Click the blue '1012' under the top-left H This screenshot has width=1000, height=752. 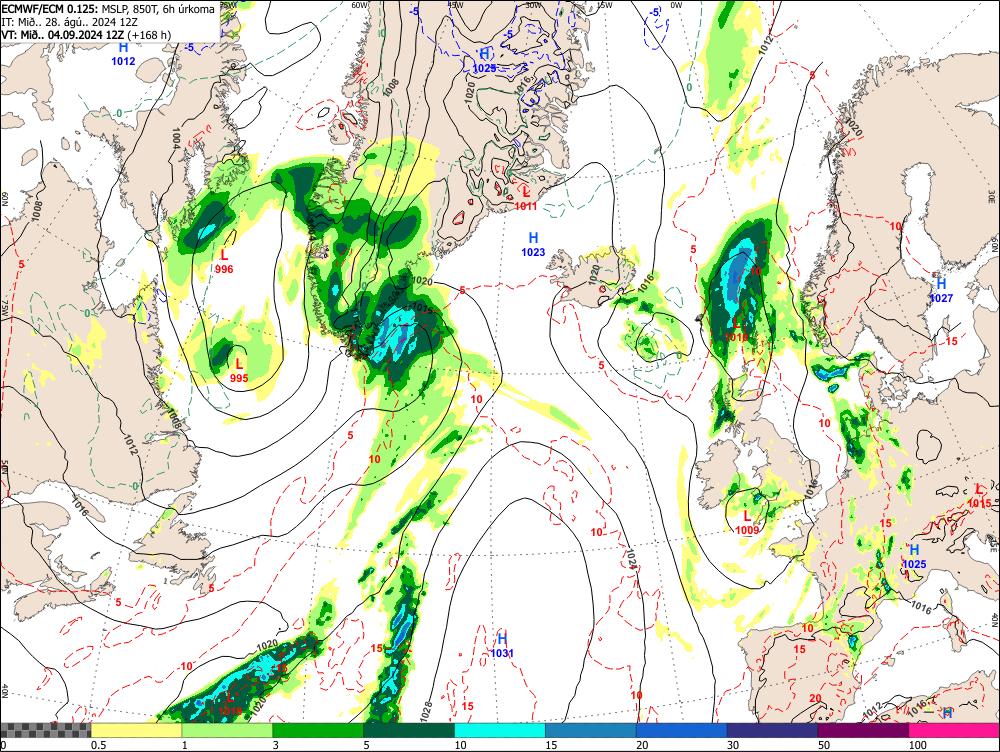click(x=123, y=61)
